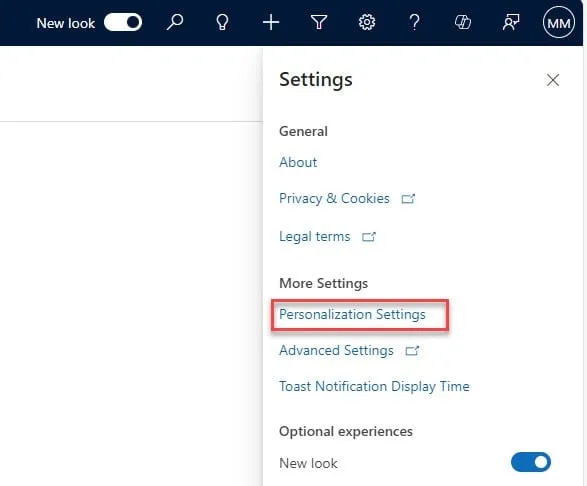This screenshot has width=587, height=486.
Task: Open Toast Notification Display Time
Action: click(x=374, y=386)
